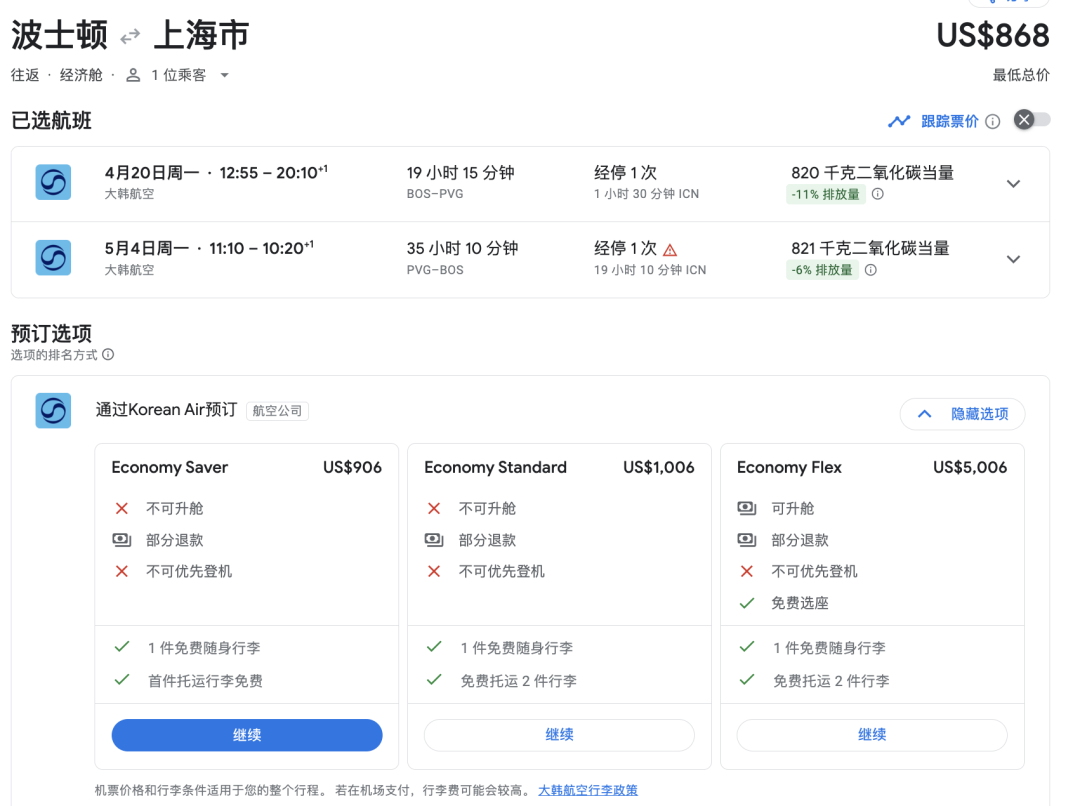Continue with Economy Flex fare

871,735
